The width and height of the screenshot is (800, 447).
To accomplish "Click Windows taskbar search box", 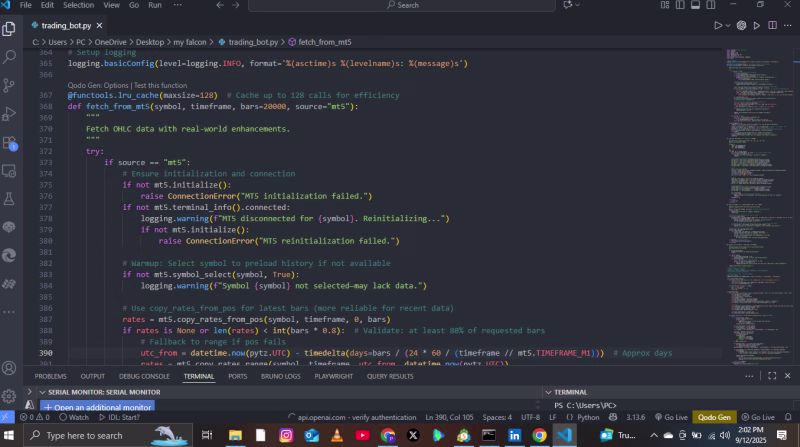I will (x=106, y=435).
